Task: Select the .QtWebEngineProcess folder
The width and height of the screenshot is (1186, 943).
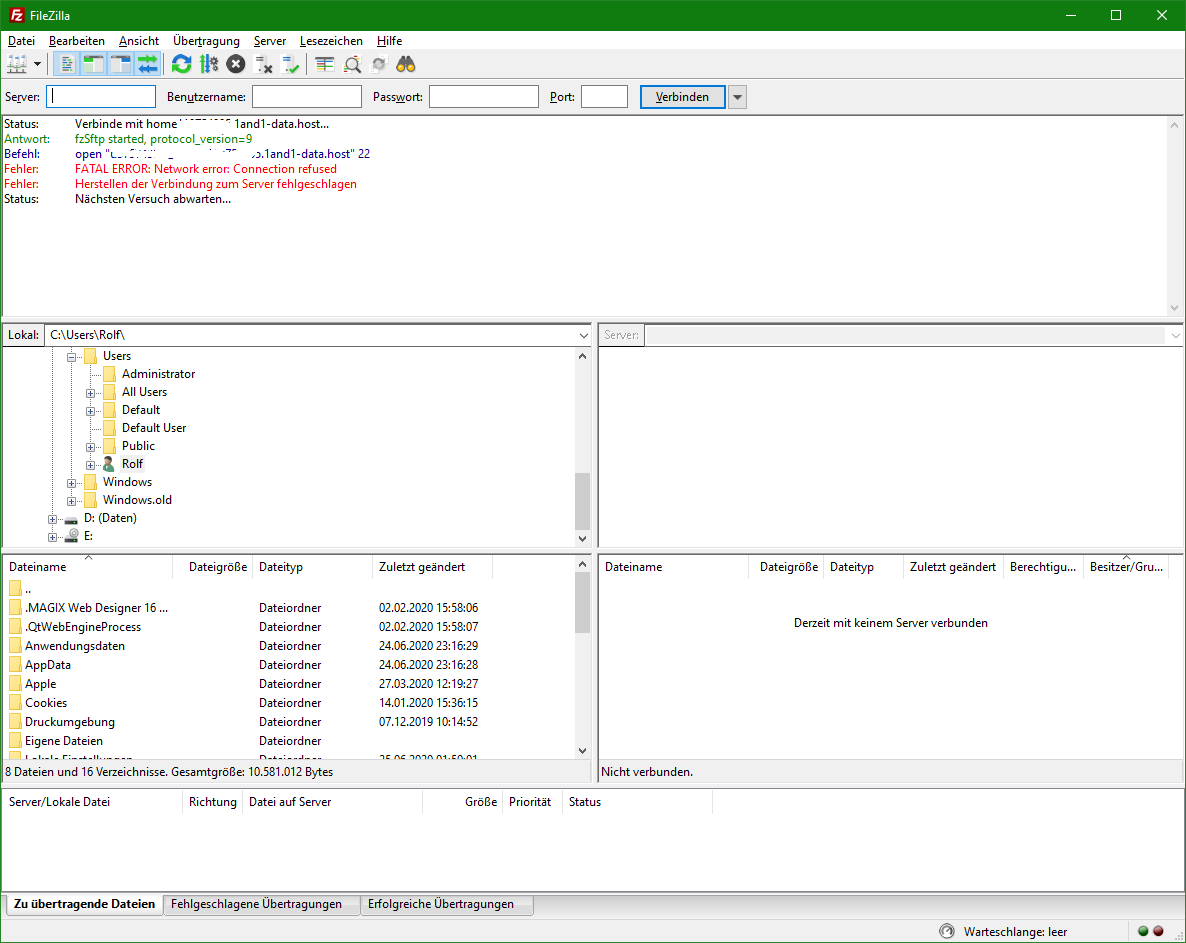Action: tap(290, 627)
